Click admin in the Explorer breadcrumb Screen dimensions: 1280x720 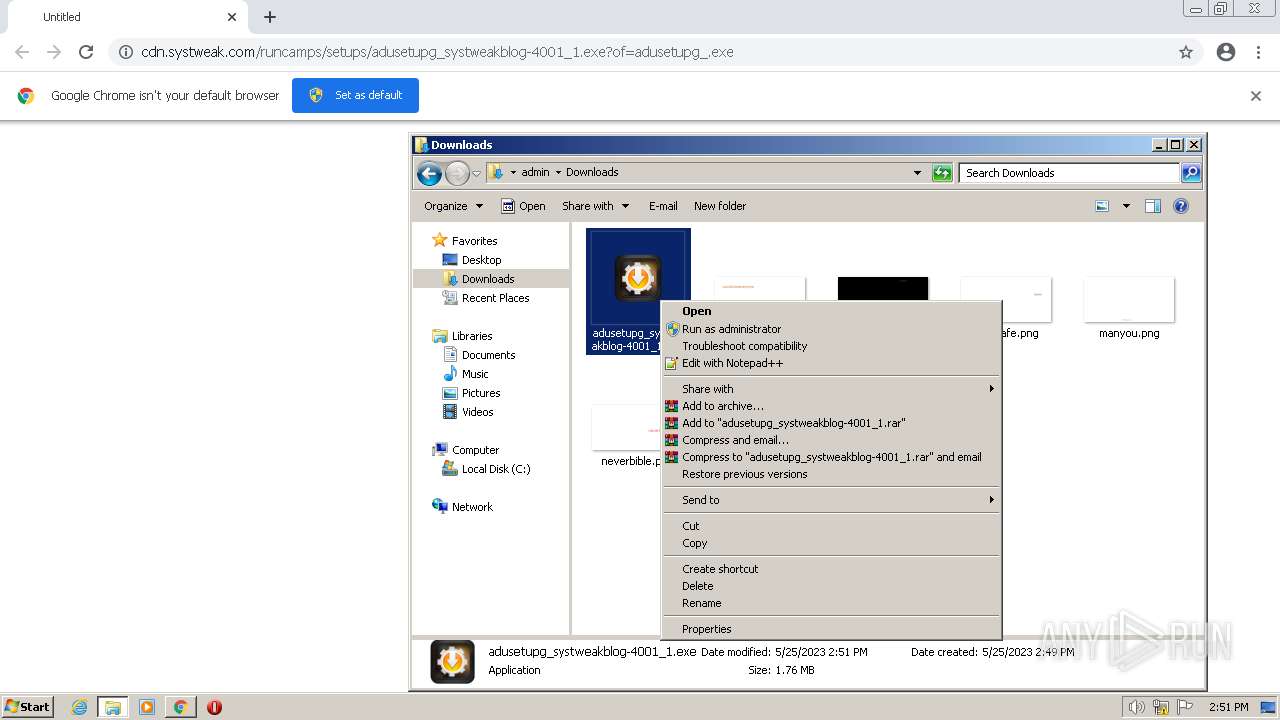pyautogui.click(x=535, y=172)
